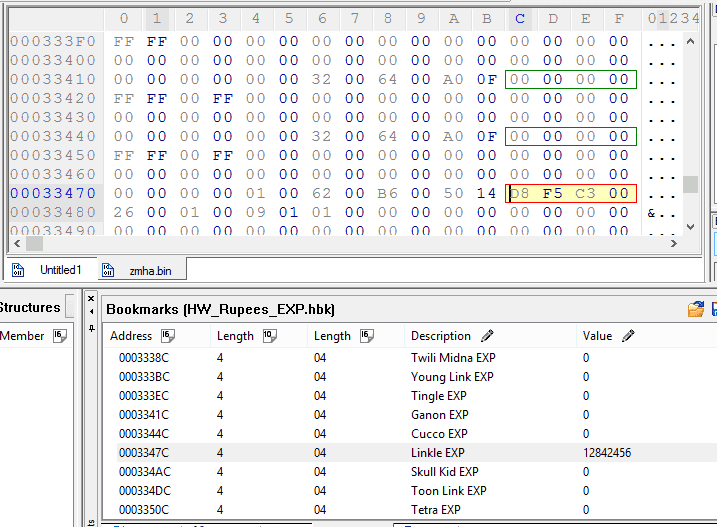The image size is (717, 527).
Task: Click byte A0 in row 00033410
Action: pyautogui.click(x=453, y=80)
